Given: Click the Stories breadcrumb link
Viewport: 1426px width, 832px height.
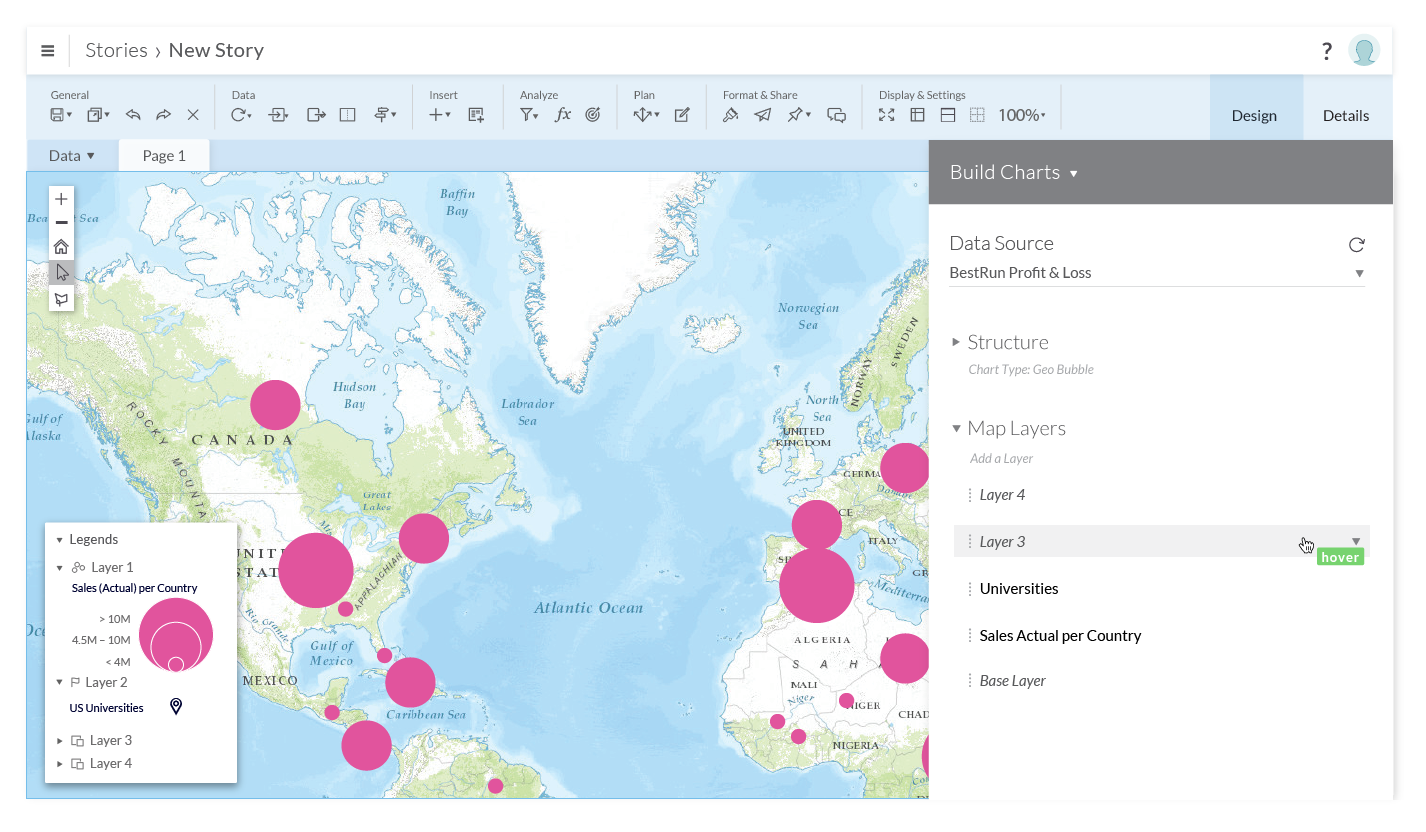Looking at the screenshot, I should [x=116, y=50].
